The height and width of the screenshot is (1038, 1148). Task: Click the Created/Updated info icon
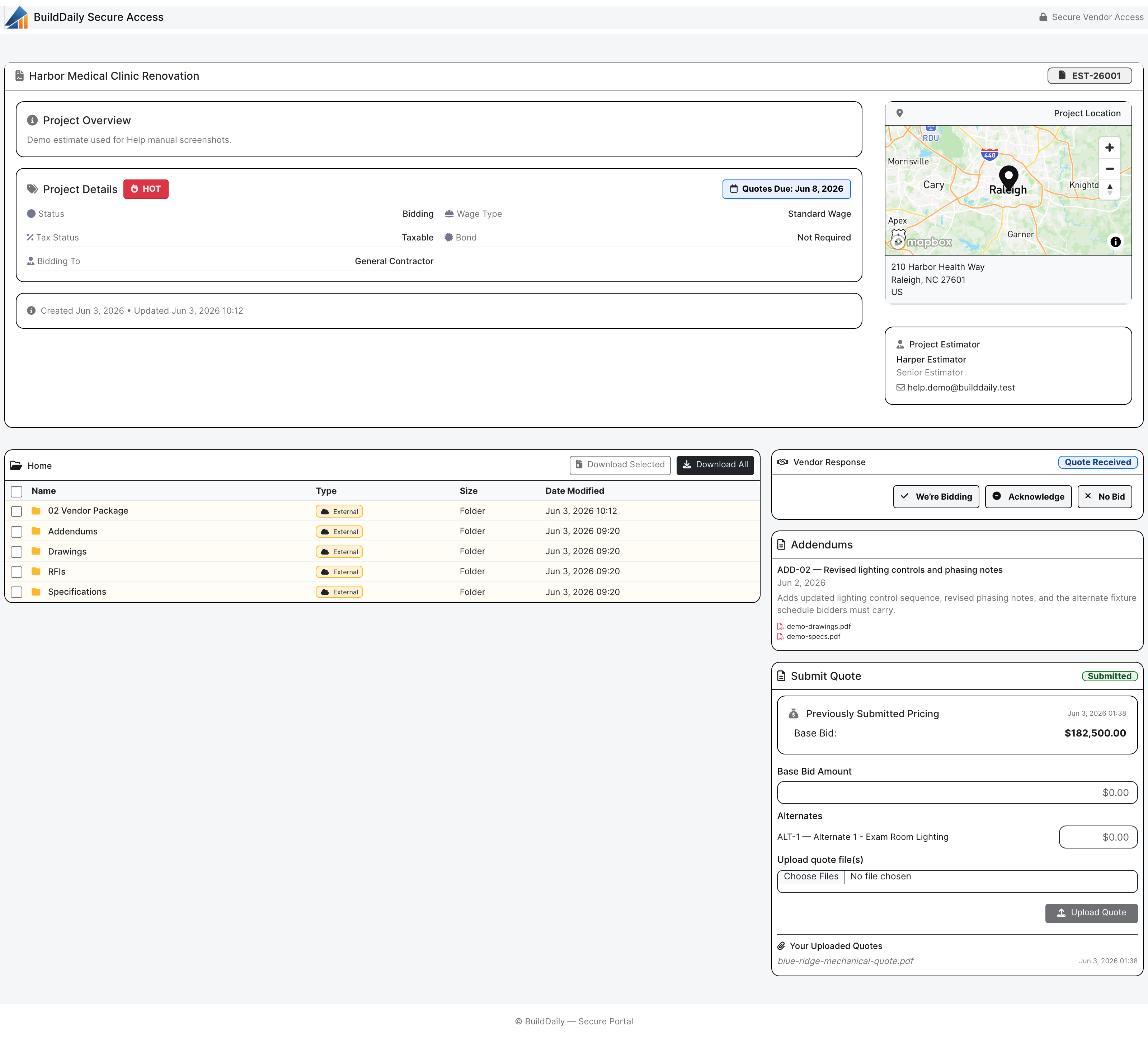click(x=31, y=310)
